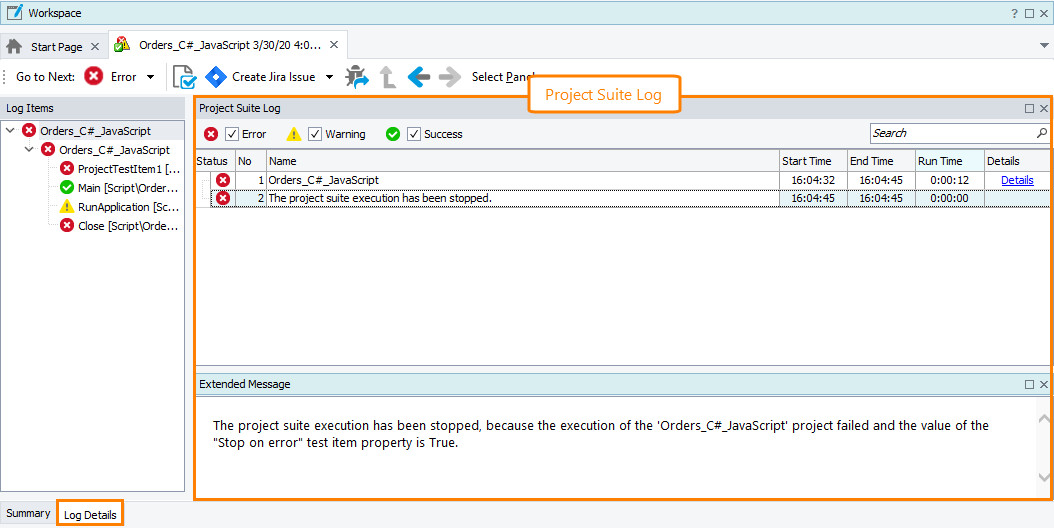
Task: Switch to the Summary tab
Action: 28,513
